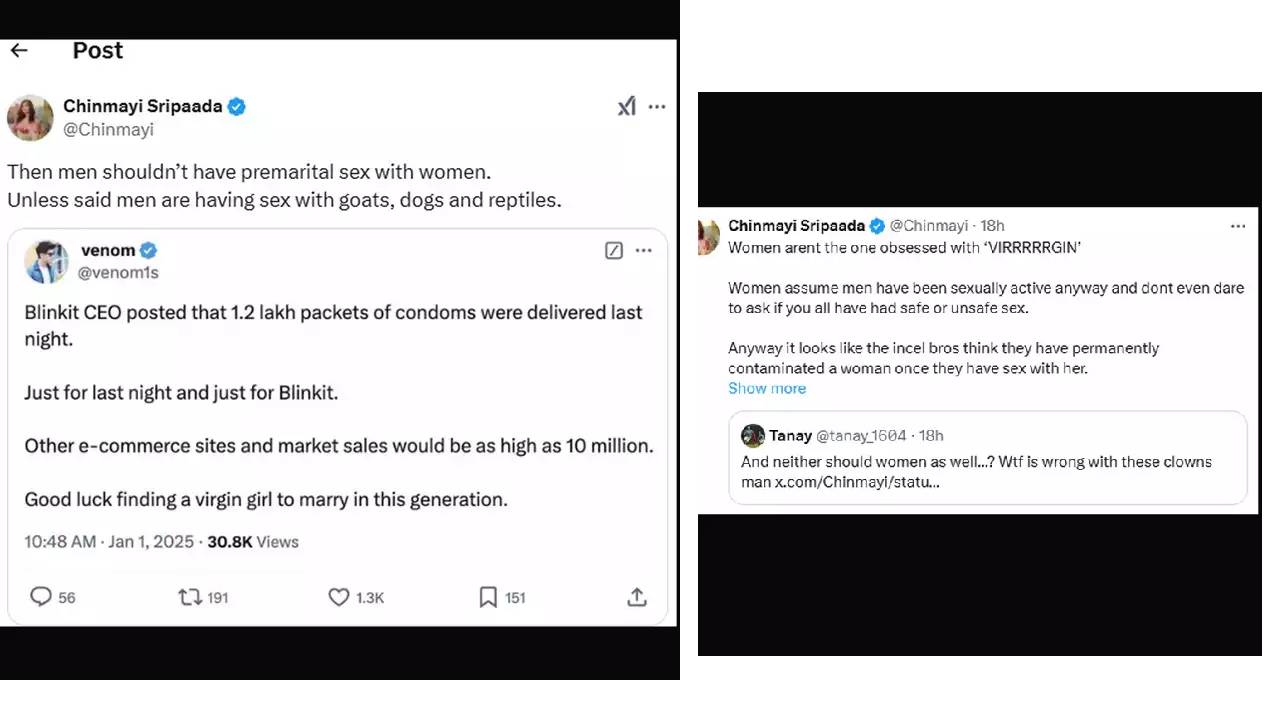Click the reply icon with 56 comments
The width and height of the screenshot is (1280, 720).
coord(41,597)
